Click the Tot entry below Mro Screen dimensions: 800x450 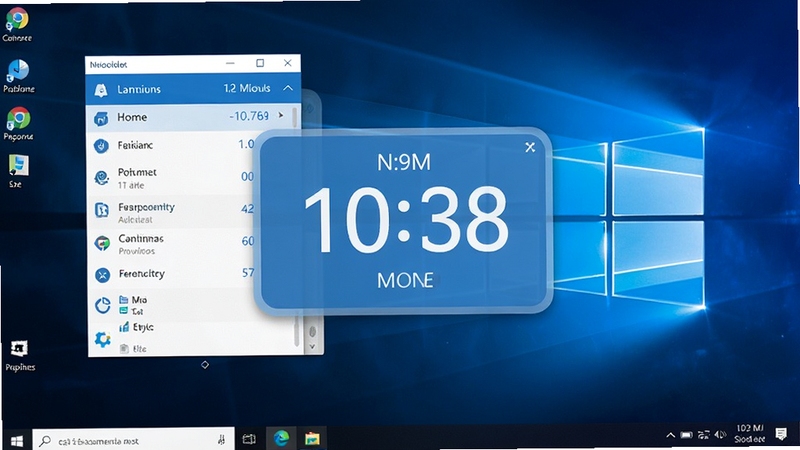[137, 312]
